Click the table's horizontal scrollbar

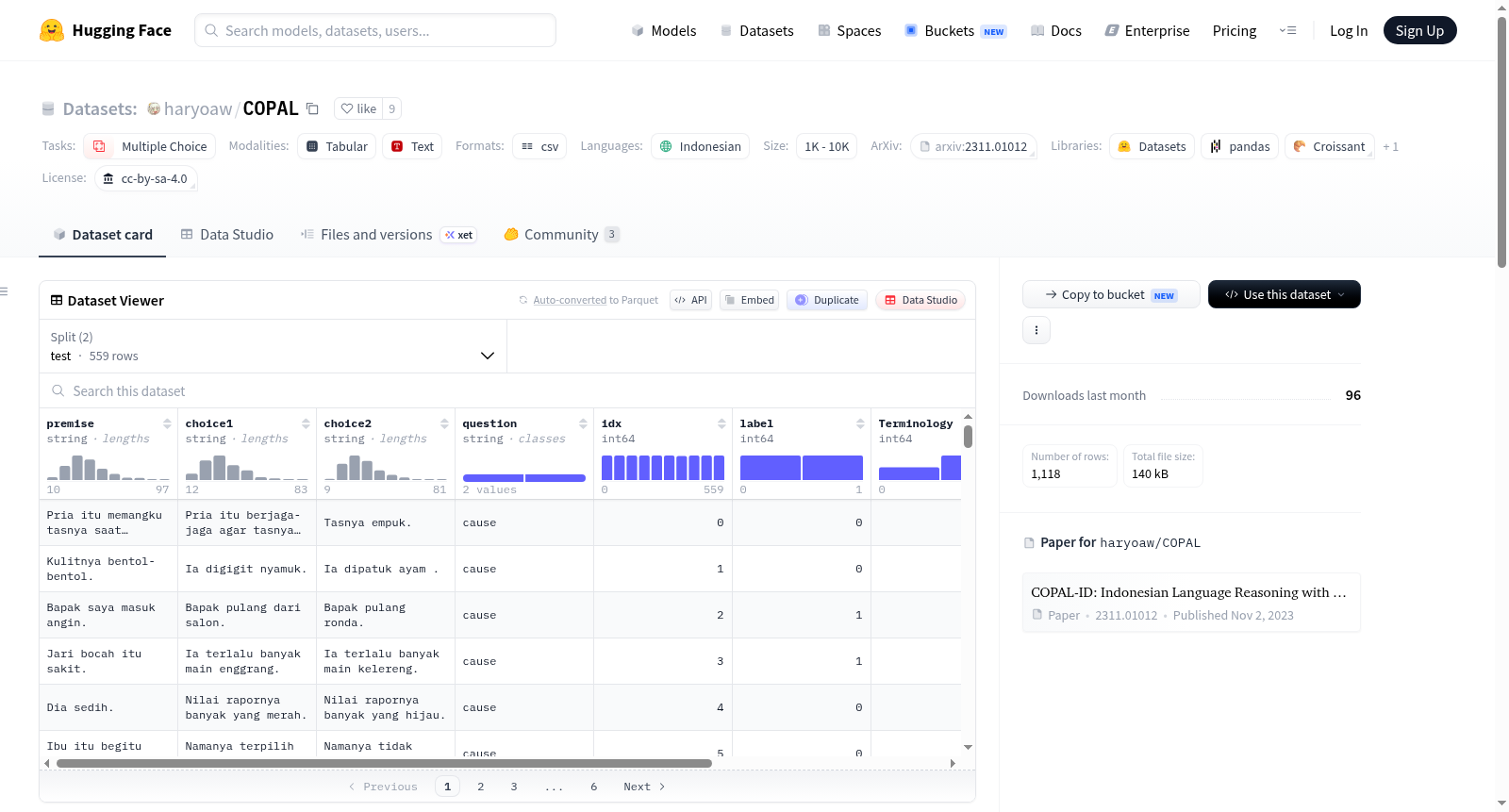point(384,763)
